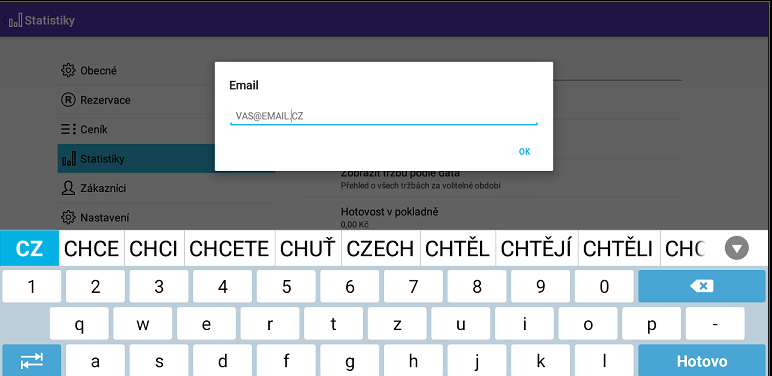Choose the CHCETE word suggestion
This screenshot has height=376, width=772.
(229, 249)
